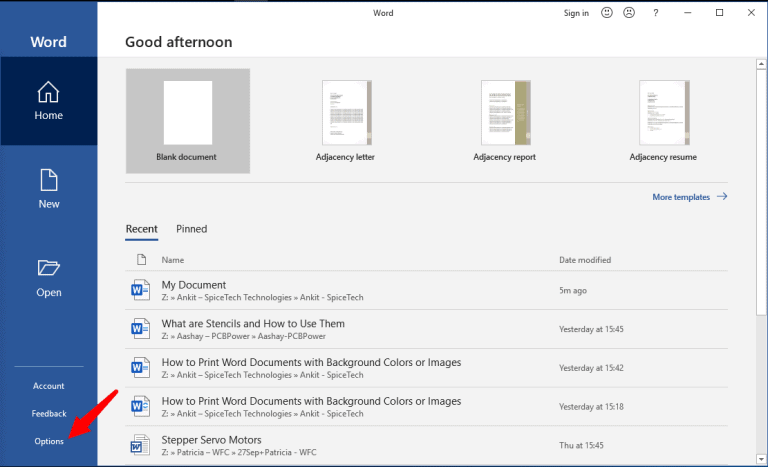Click the arrow next to More templates
Screen dimensions: 768x467
click(x=722, y=197)
